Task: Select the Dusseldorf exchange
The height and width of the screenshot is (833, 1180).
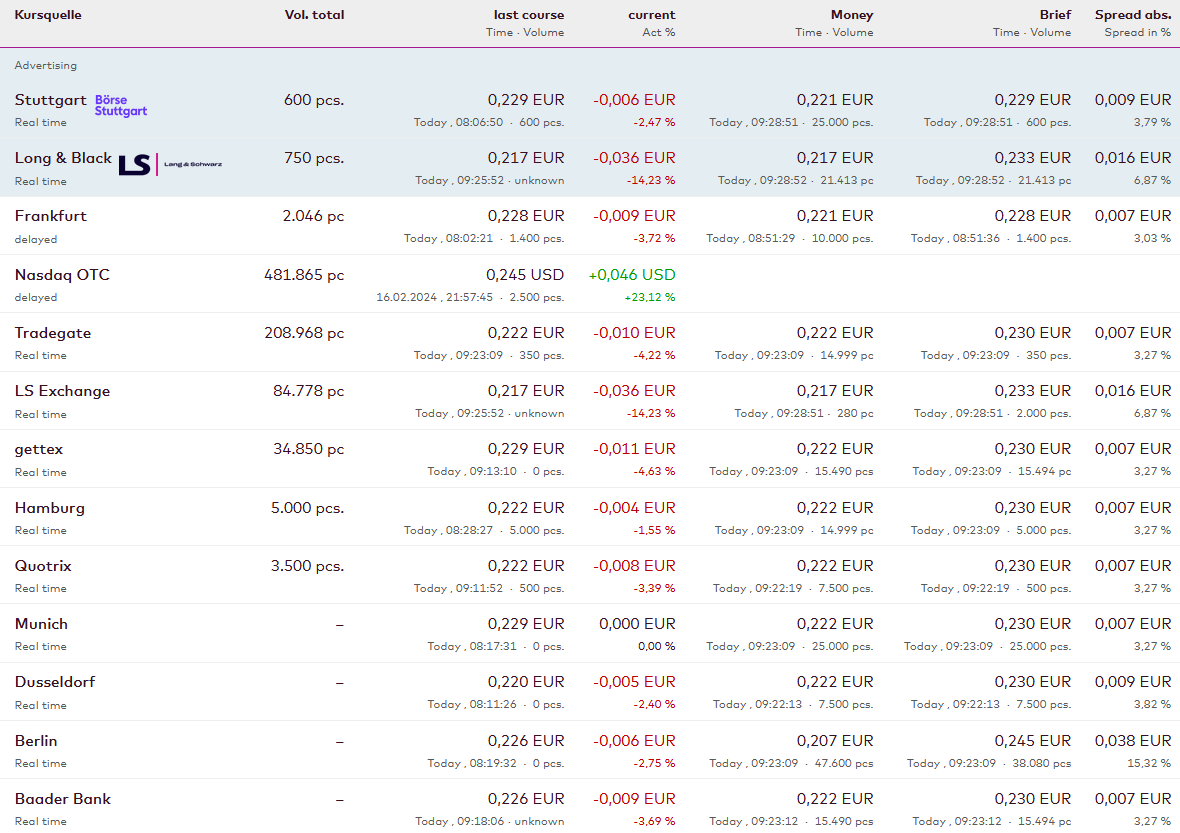Action: (x=55, y=682)
